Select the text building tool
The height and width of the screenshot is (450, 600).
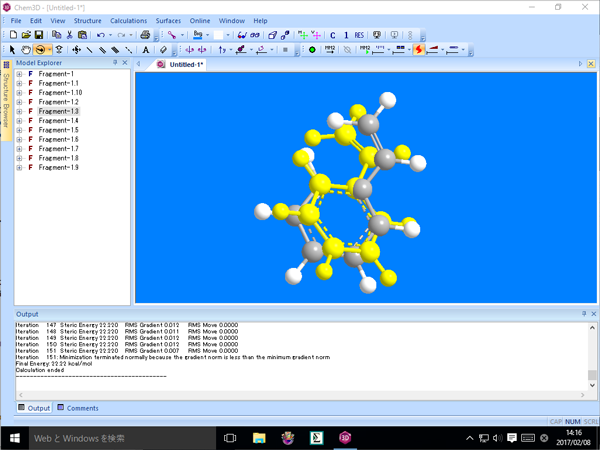(145, 49)
